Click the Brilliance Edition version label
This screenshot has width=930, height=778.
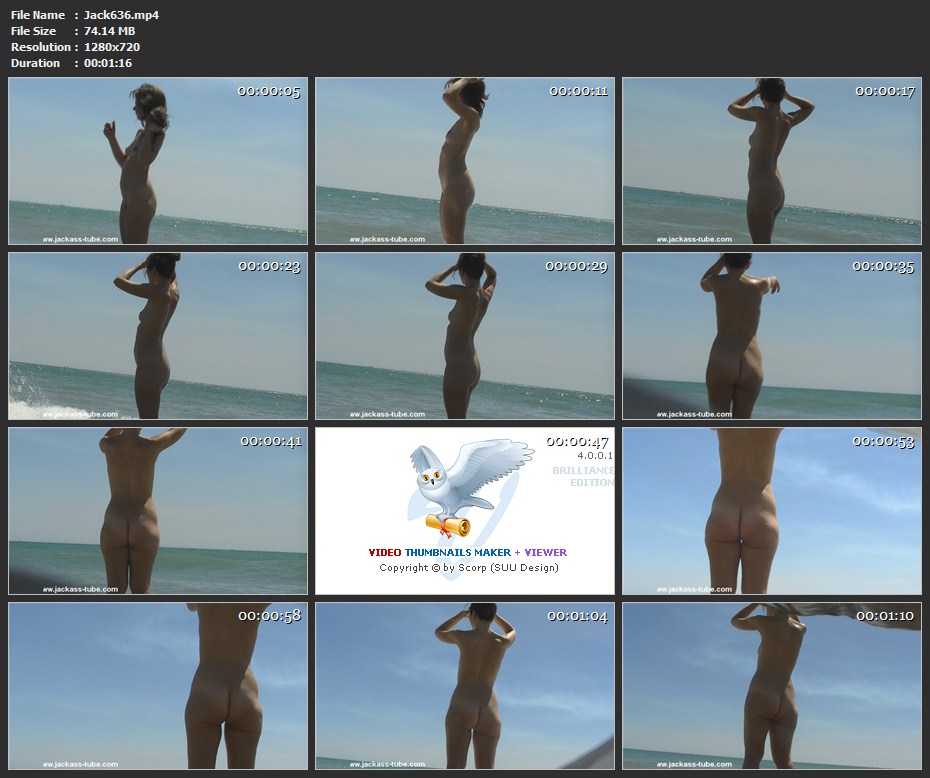[583, 476]
